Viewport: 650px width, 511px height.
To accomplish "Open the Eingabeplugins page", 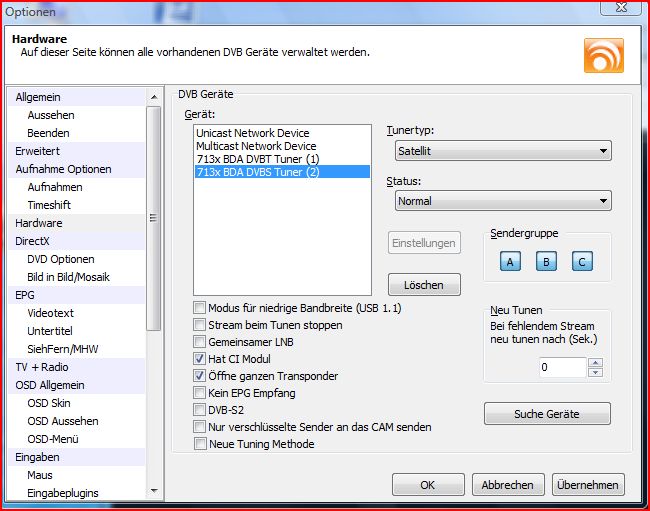I will tap(76, 493).
